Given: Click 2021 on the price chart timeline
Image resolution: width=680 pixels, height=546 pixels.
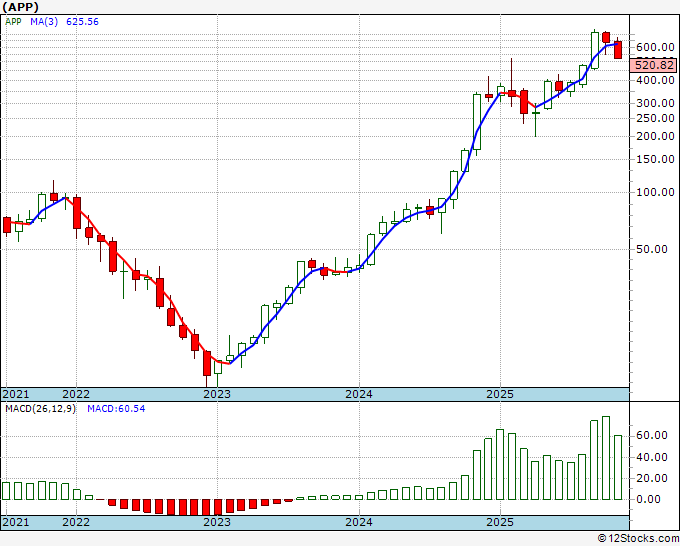Looking at the screenshot, I should pos(16,394).
